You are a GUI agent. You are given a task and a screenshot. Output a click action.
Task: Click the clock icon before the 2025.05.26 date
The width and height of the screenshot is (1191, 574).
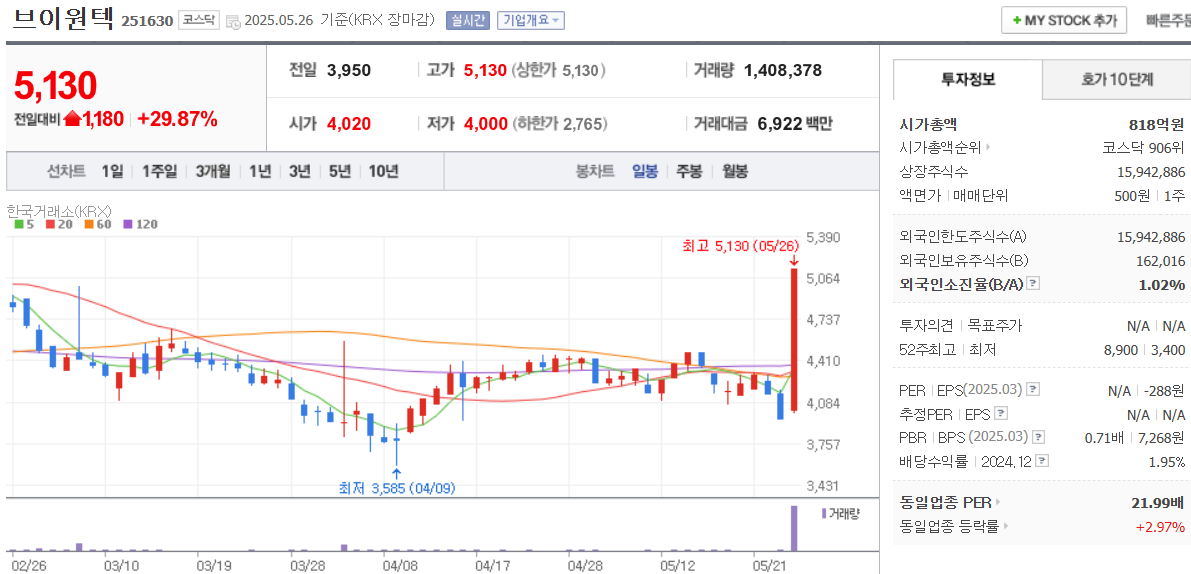coord(234,22)
